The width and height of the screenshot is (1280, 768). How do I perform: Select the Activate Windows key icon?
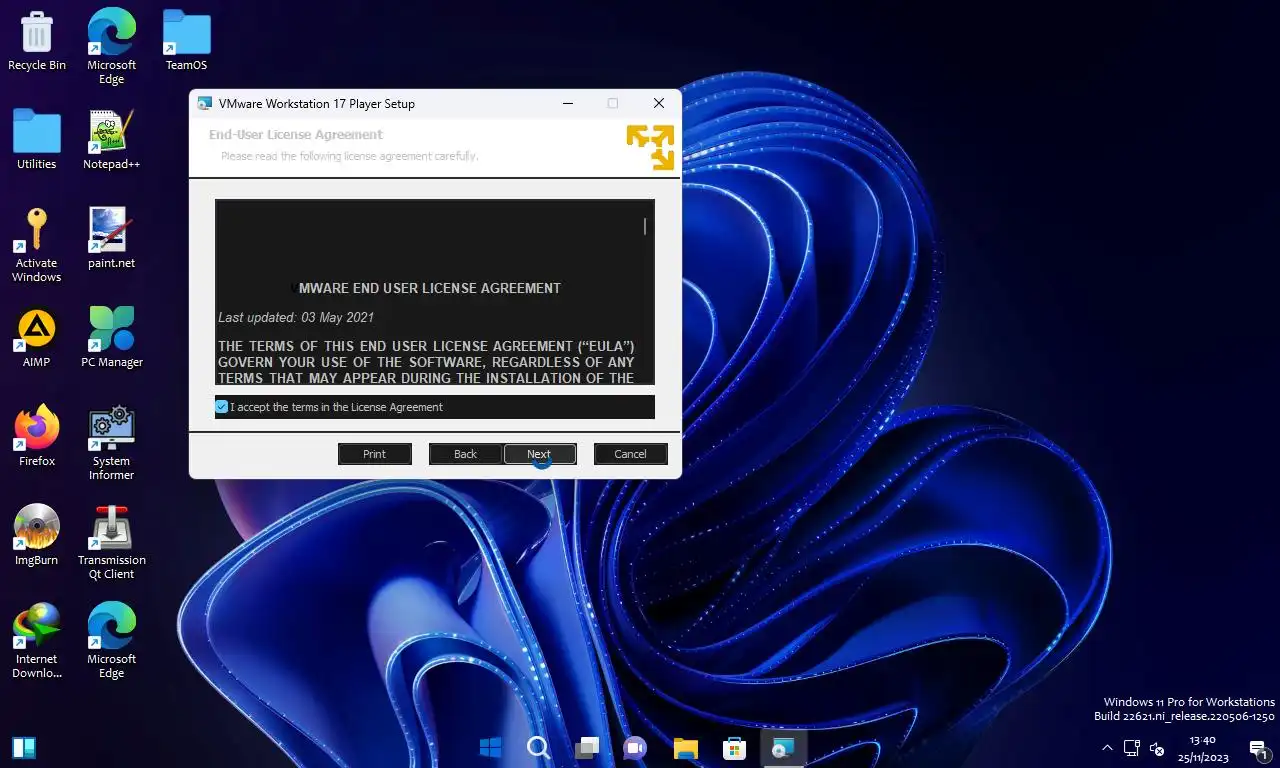[37, 245]
